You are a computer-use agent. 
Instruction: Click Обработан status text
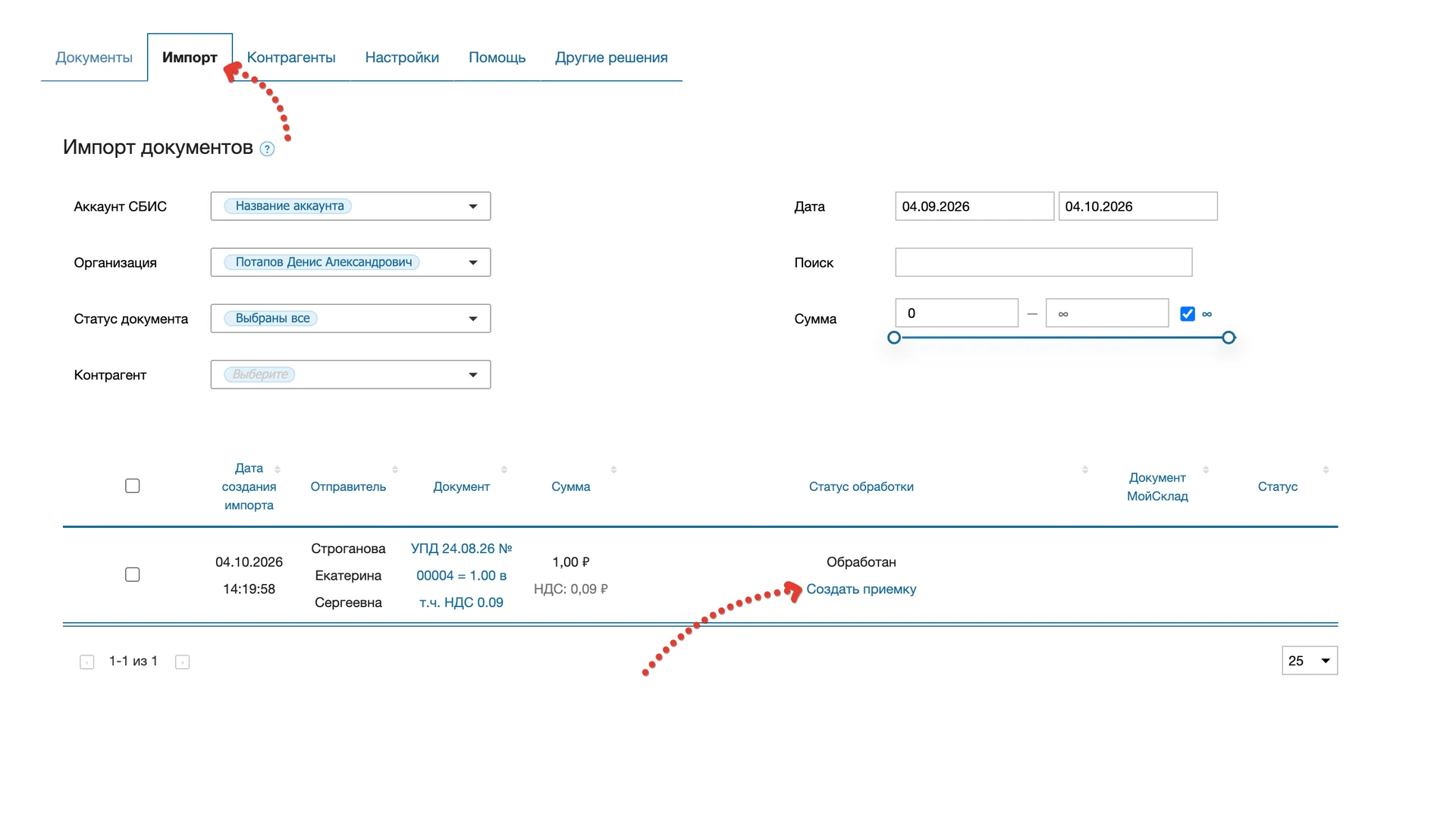click(x=861, y=562)
